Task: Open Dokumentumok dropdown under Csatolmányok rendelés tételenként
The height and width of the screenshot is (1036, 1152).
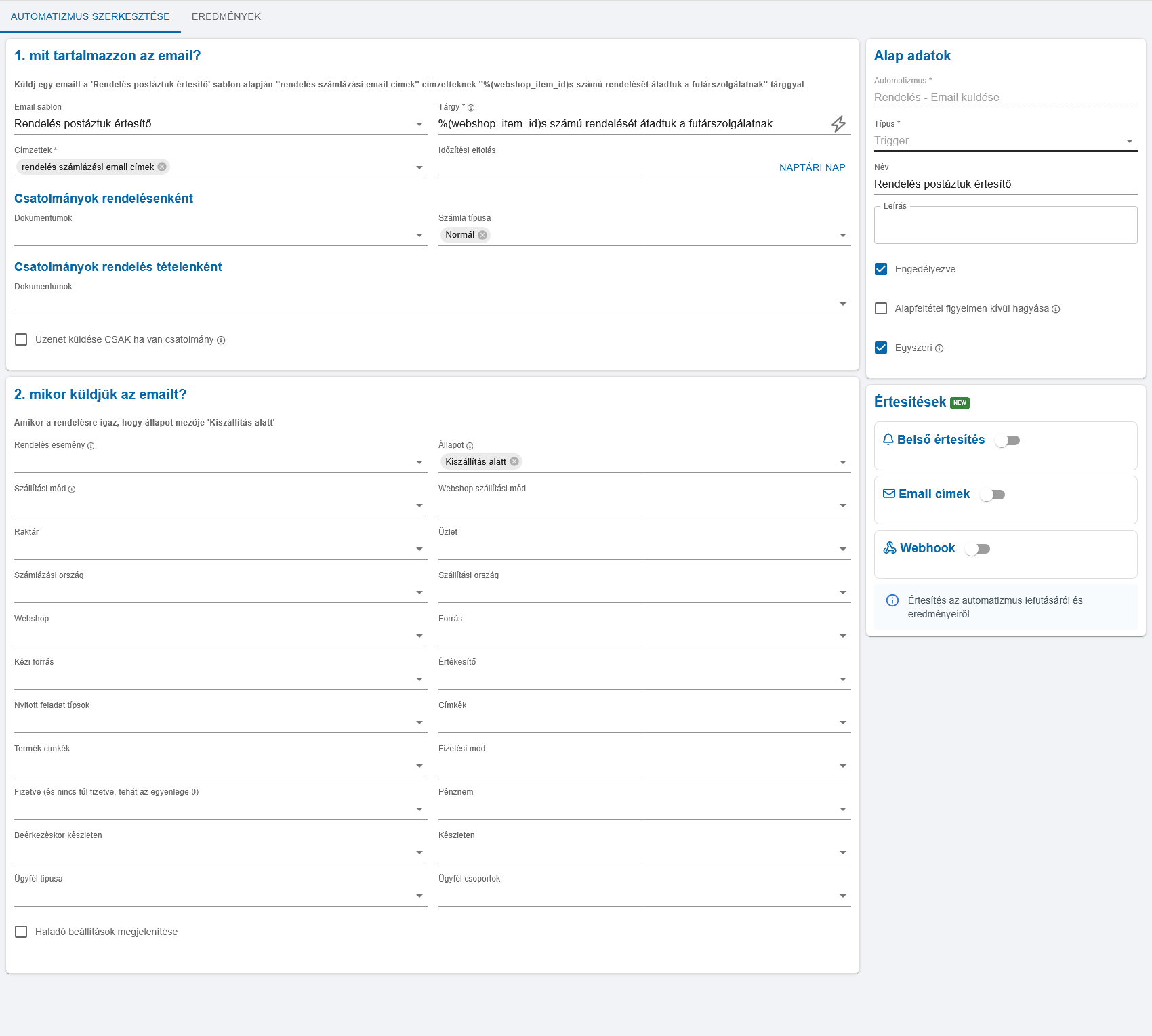Action: [432, 304]
